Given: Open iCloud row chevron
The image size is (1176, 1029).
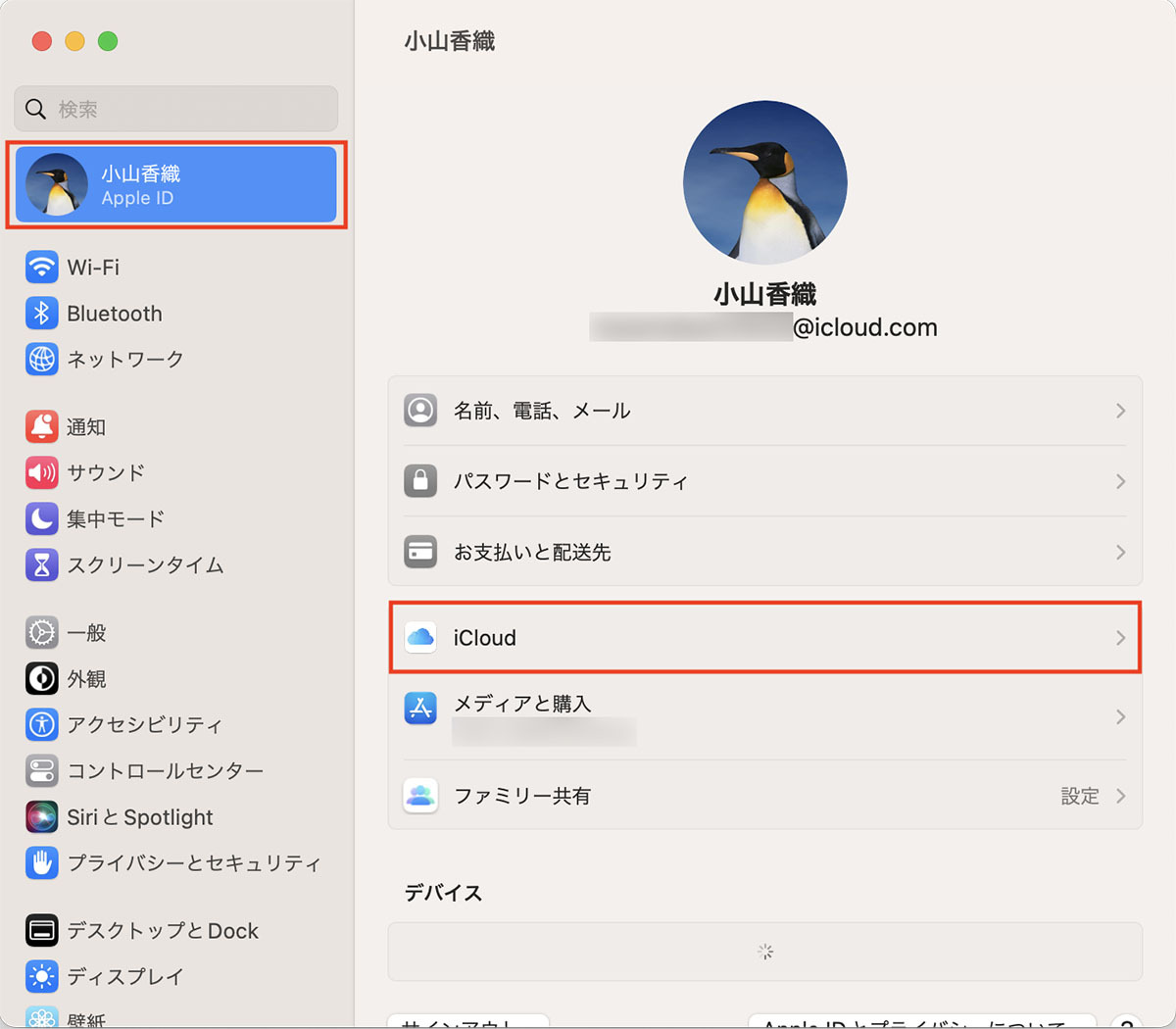Looking at the screenshot, I should point(1120,638).
